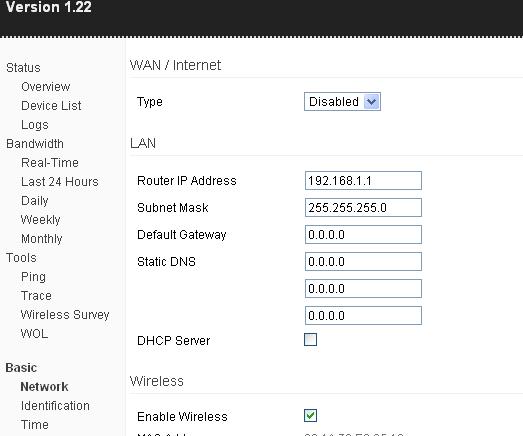Open the Overview status page
This screenshot has height=436, width=523.
pyautogui.click(x=46, y=87)
